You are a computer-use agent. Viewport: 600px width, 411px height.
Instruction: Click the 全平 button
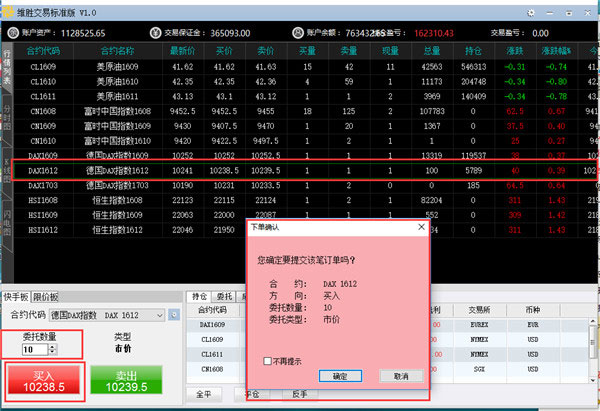point(204,394)
